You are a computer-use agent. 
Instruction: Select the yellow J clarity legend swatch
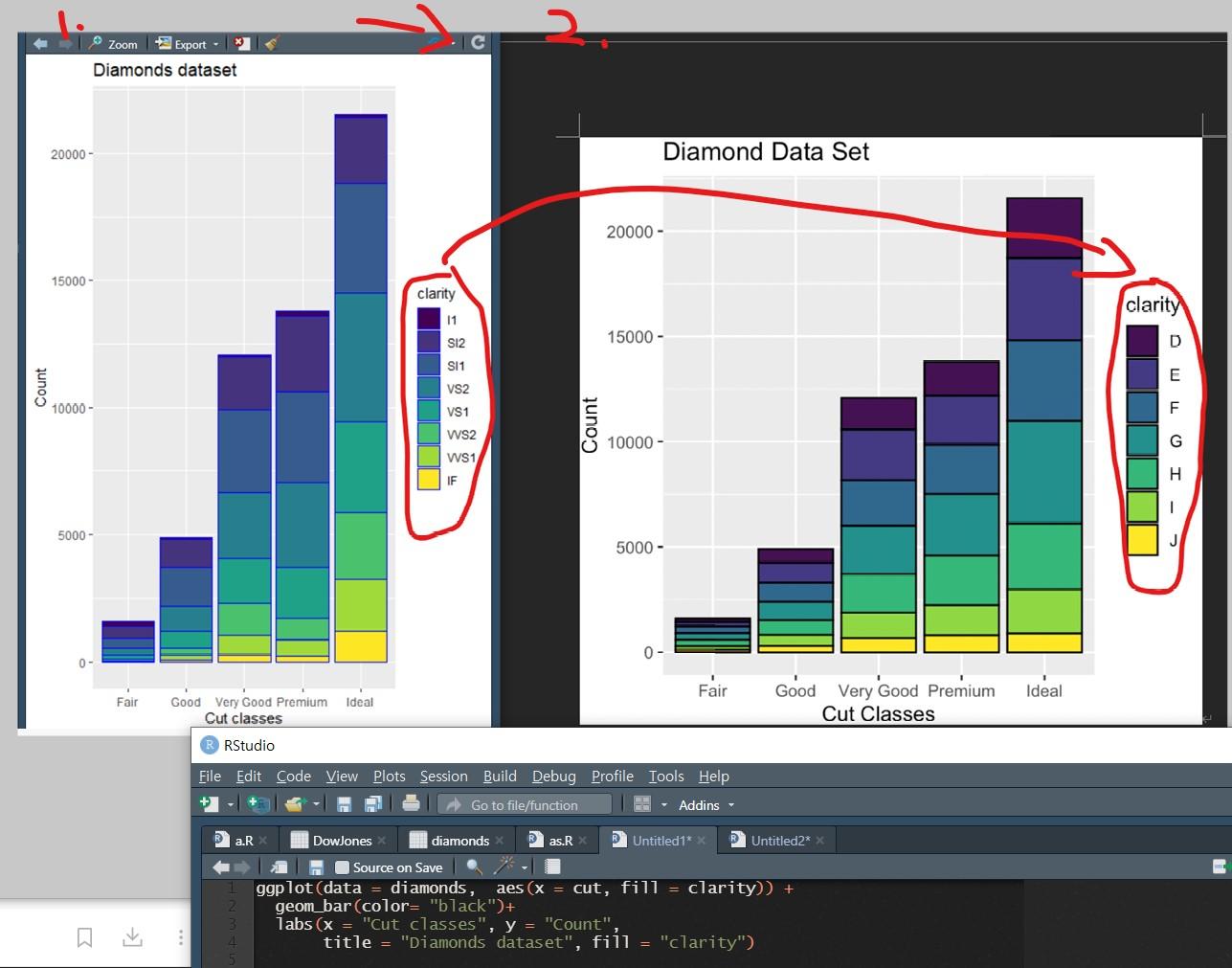[1142, 541]
